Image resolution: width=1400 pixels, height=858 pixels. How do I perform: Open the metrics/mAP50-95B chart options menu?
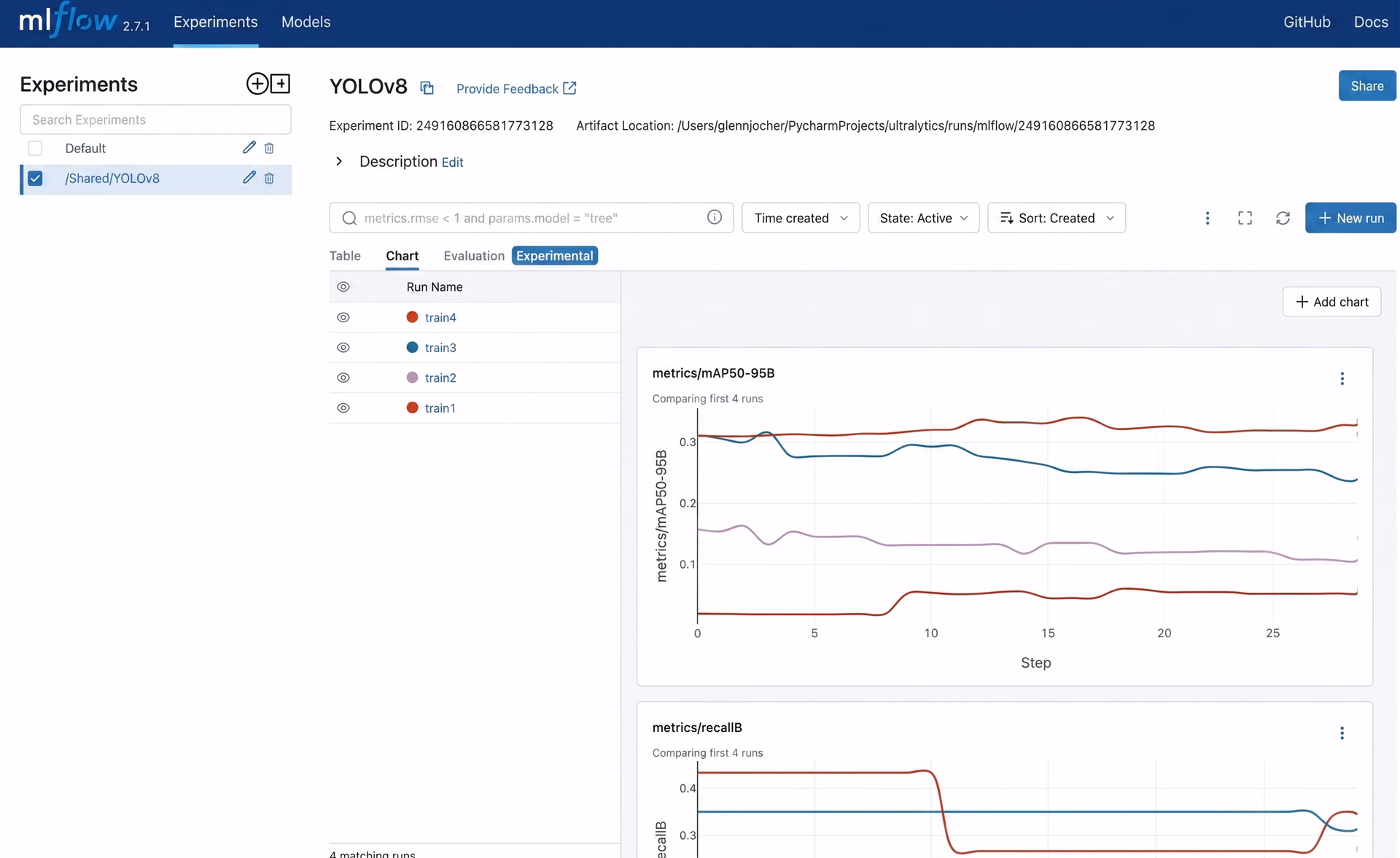click(x=1342, y=378)
